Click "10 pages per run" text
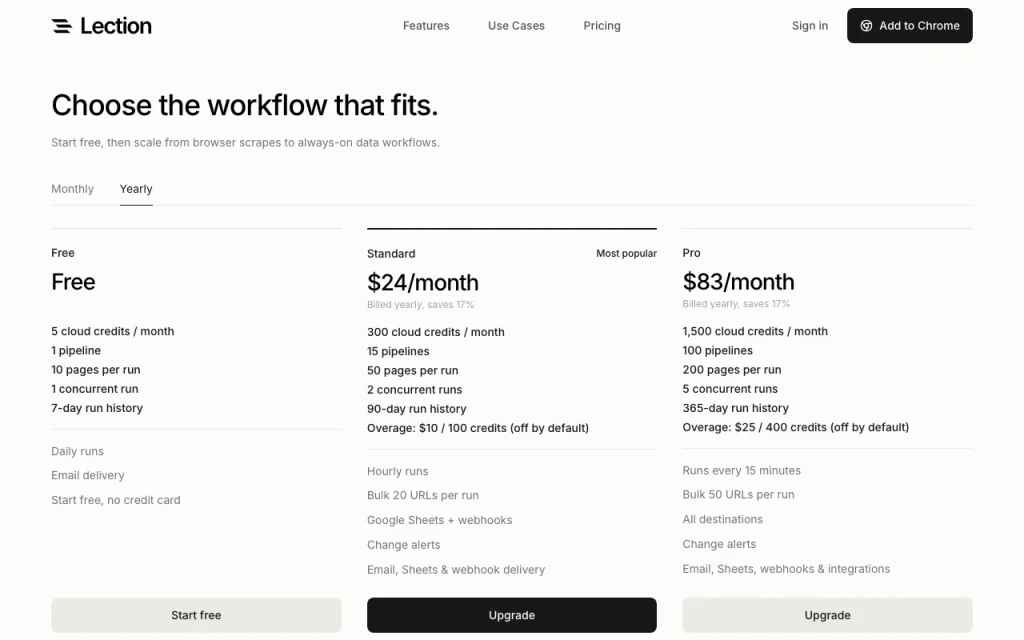Viewport: 1024px width, 640px height. point(96,370)
